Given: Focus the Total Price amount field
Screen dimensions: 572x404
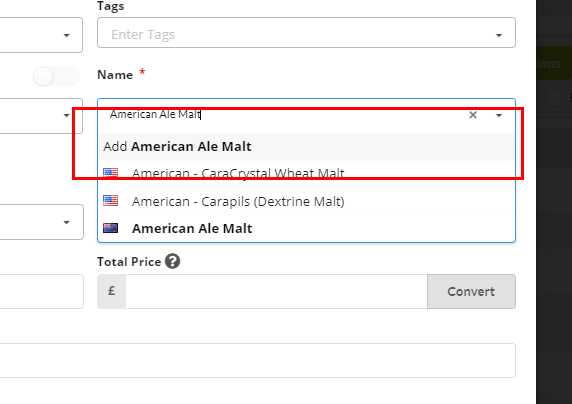Looking at the screenshot, I should tap(276, 292).
